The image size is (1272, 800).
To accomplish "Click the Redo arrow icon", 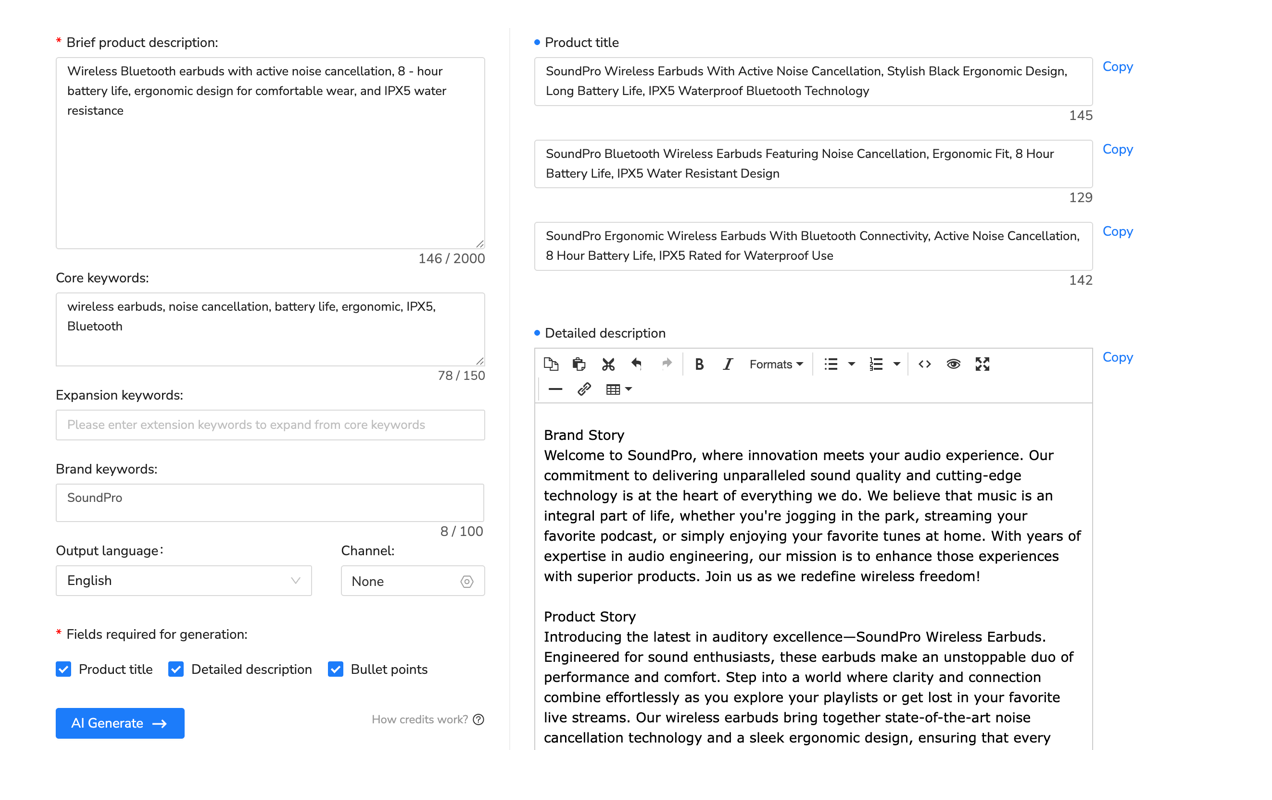I will point(666,364).
